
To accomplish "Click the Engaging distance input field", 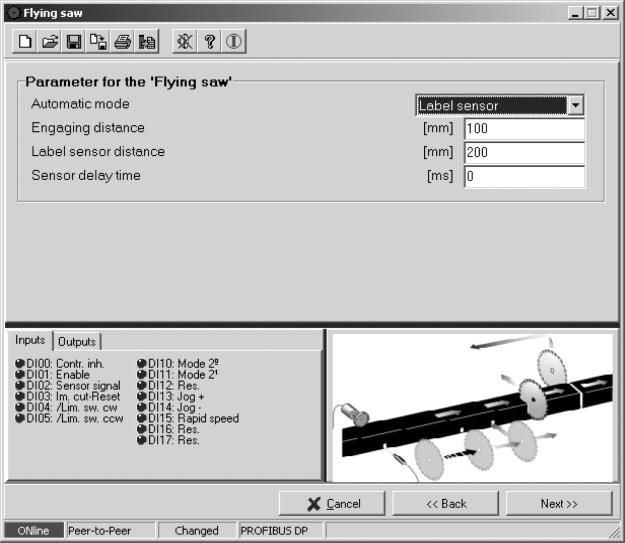I will [x=525, y=129].
